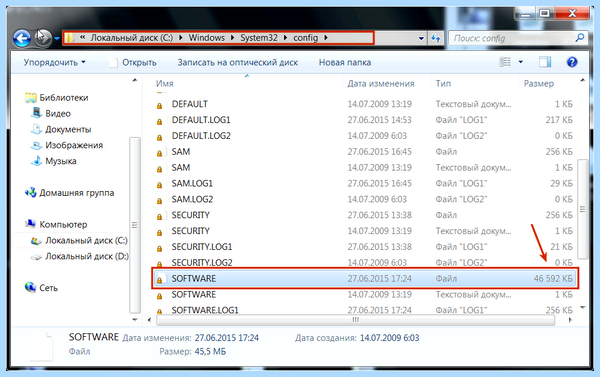Change view using the view icon
Viewport: 600px width, 377px height.
(x=505, y=62)
